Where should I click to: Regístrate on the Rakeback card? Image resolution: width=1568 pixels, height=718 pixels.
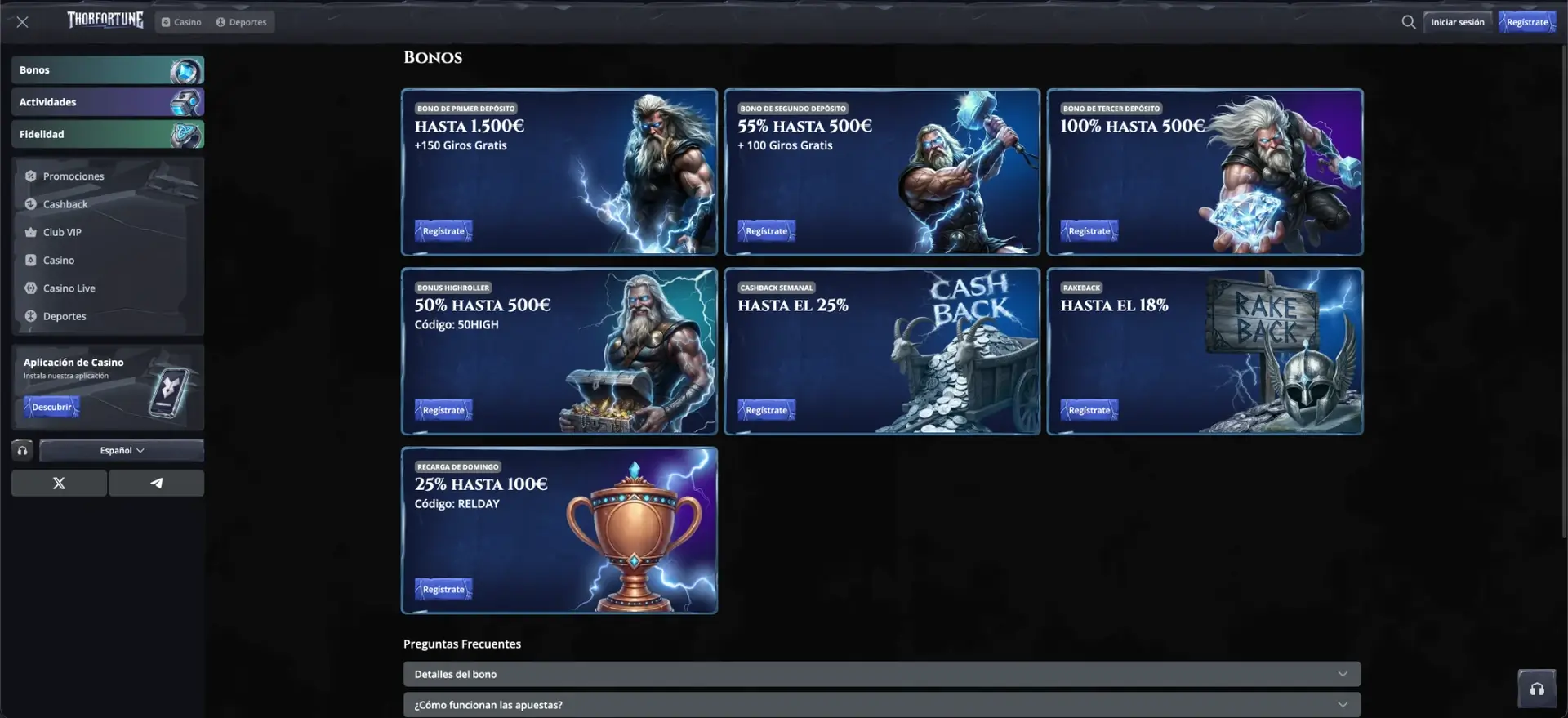[1089, 410]
